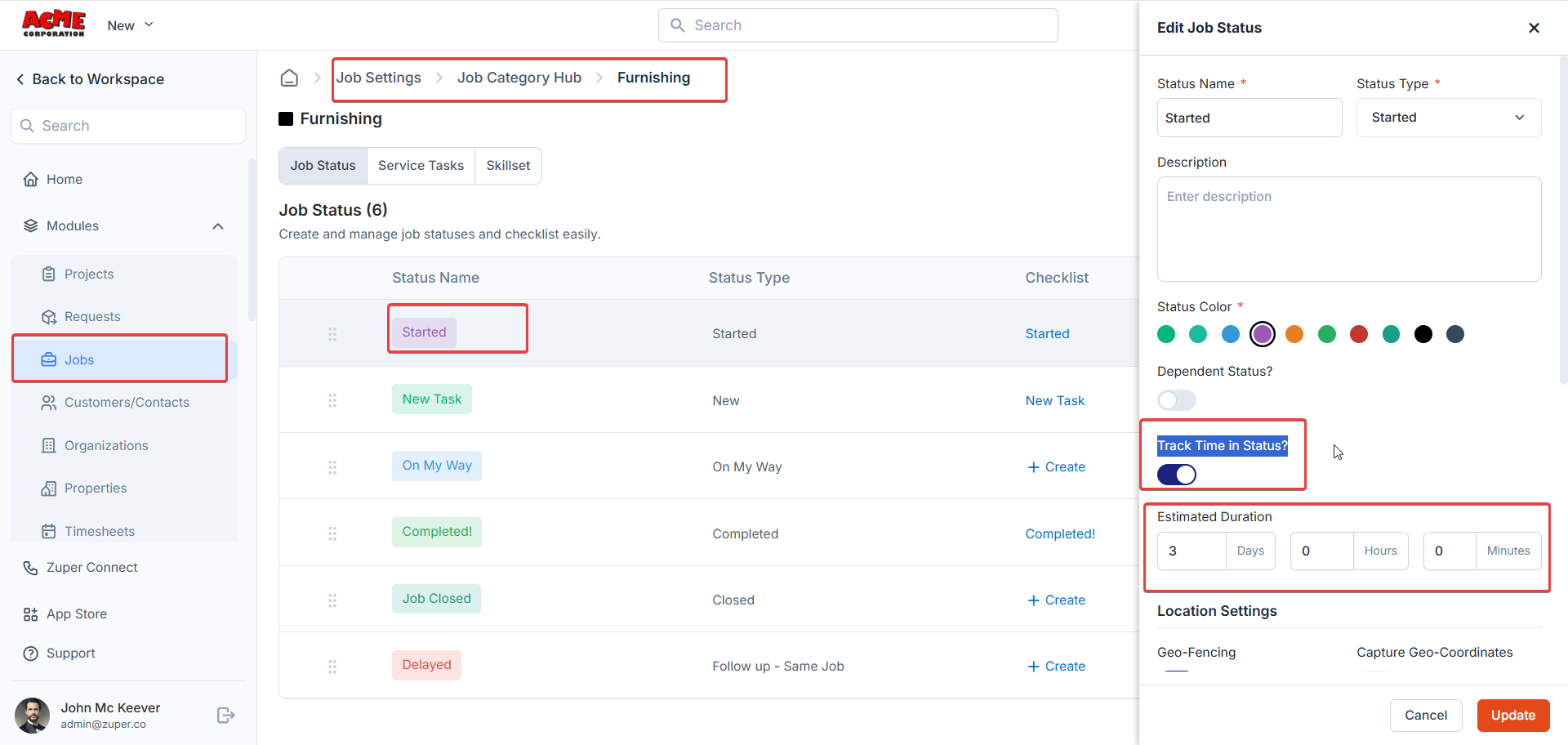Turn on the Dependent Status toggle
Viewport: 1568px width, 745px height.
(x=1177, y=400)
